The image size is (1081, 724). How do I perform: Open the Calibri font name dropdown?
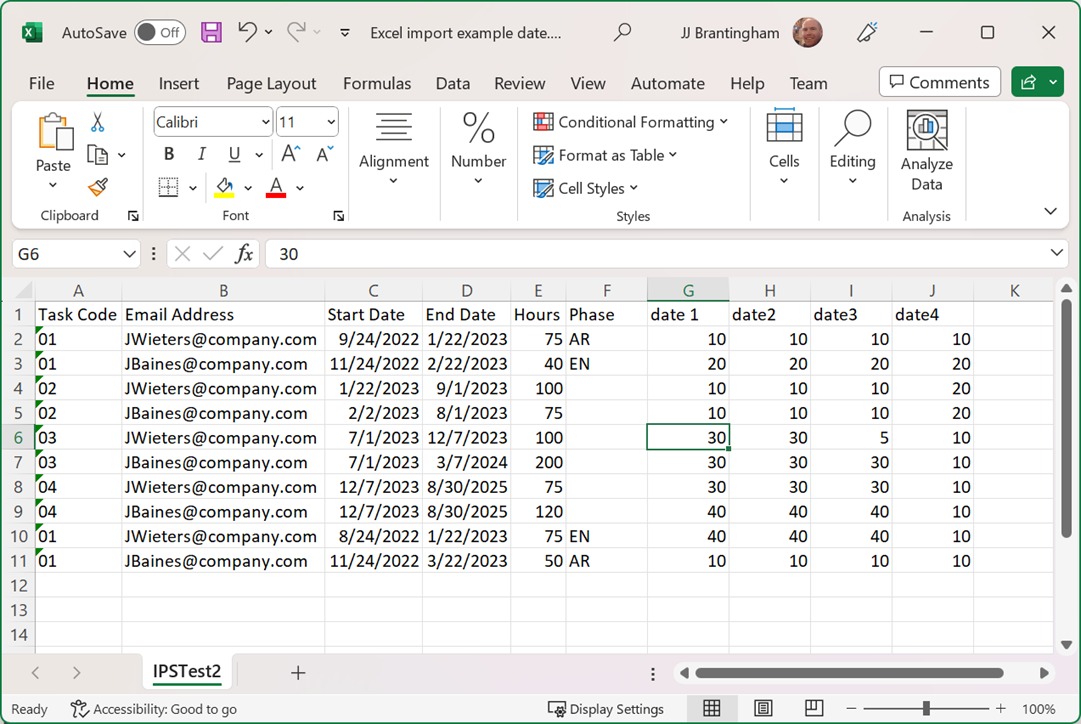265,123
